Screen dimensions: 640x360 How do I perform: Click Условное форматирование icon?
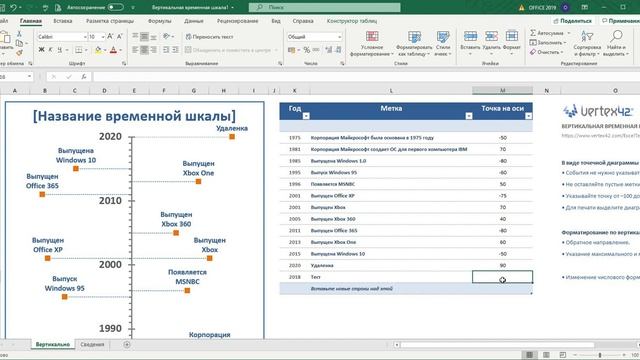click(372, 36)
